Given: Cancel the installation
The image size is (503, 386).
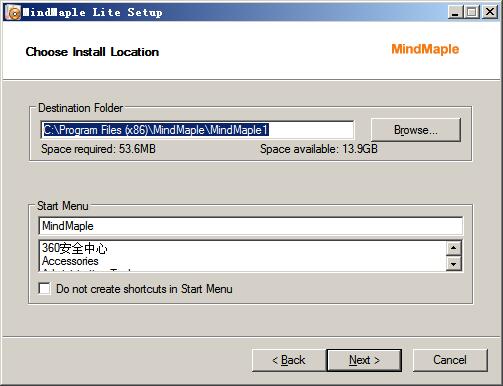Looking at the screenshot, I should (x=450, y=360).
